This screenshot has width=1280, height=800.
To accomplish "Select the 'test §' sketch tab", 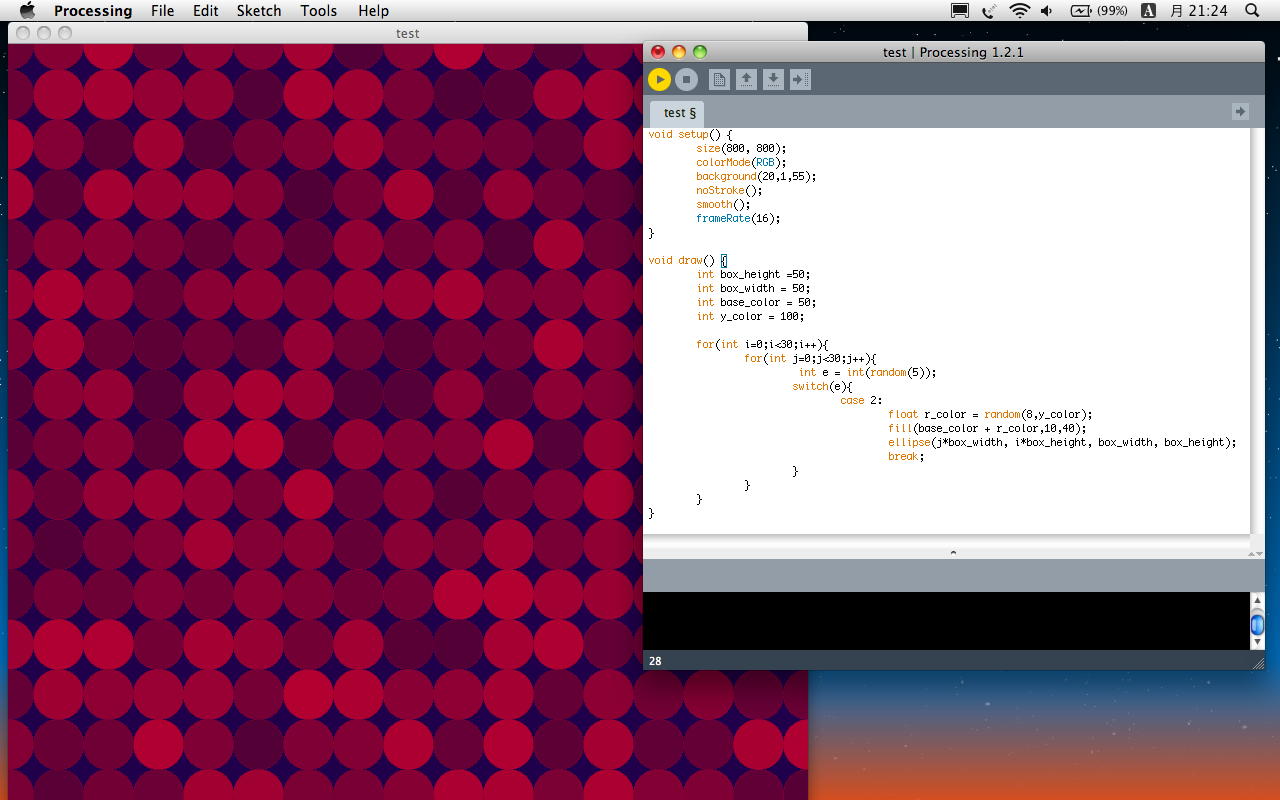I will pyautogui.click(x=679, y=113).
